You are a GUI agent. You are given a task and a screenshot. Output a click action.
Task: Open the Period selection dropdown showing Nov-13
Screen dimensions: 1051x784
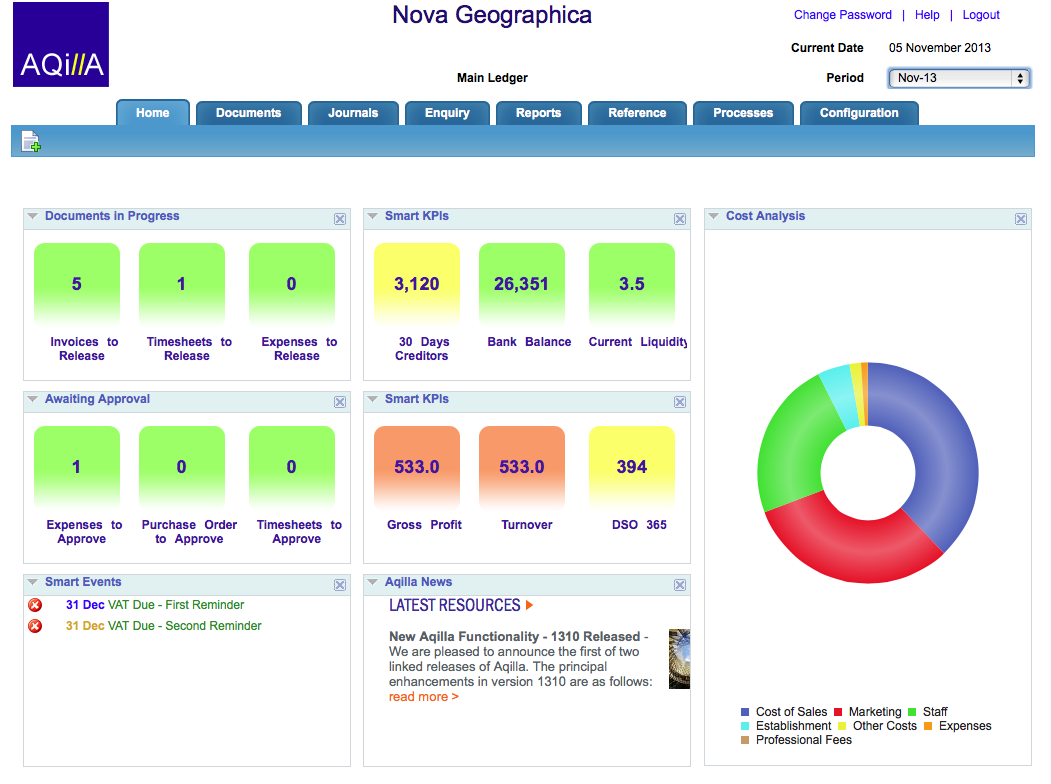pos(957,77)
